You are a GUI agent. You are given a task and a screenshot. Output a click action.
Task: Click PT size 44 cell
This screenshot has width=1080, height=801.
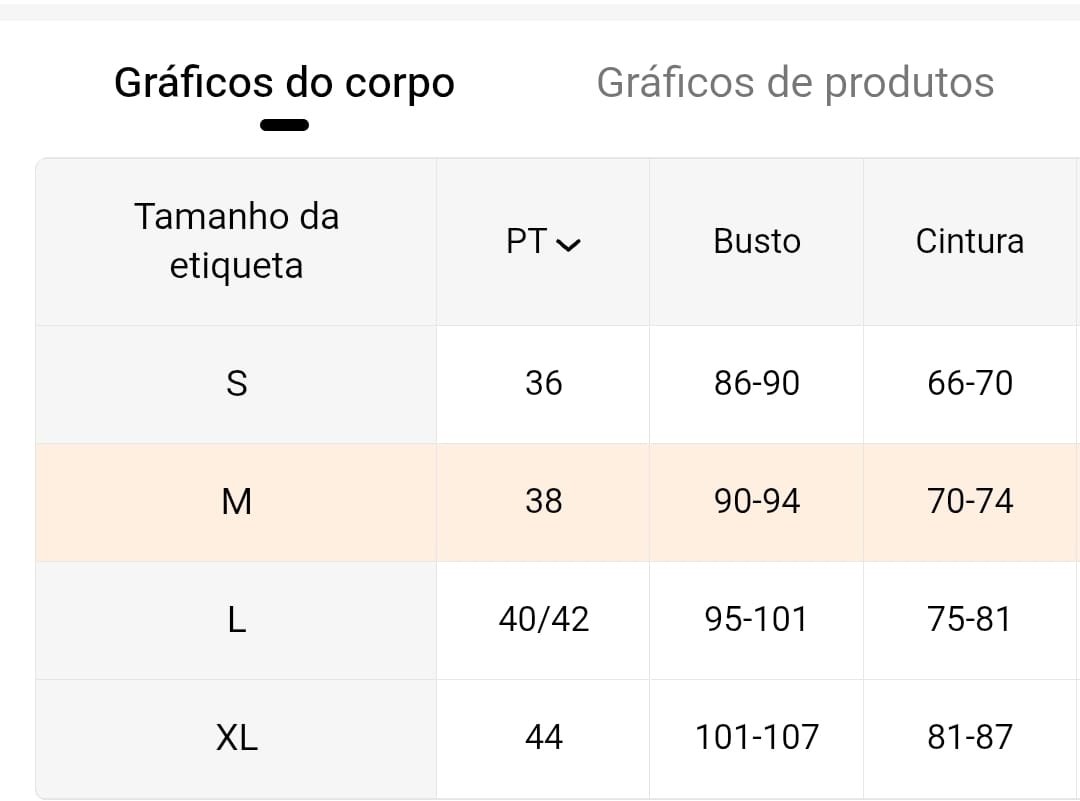click(543, 737)
